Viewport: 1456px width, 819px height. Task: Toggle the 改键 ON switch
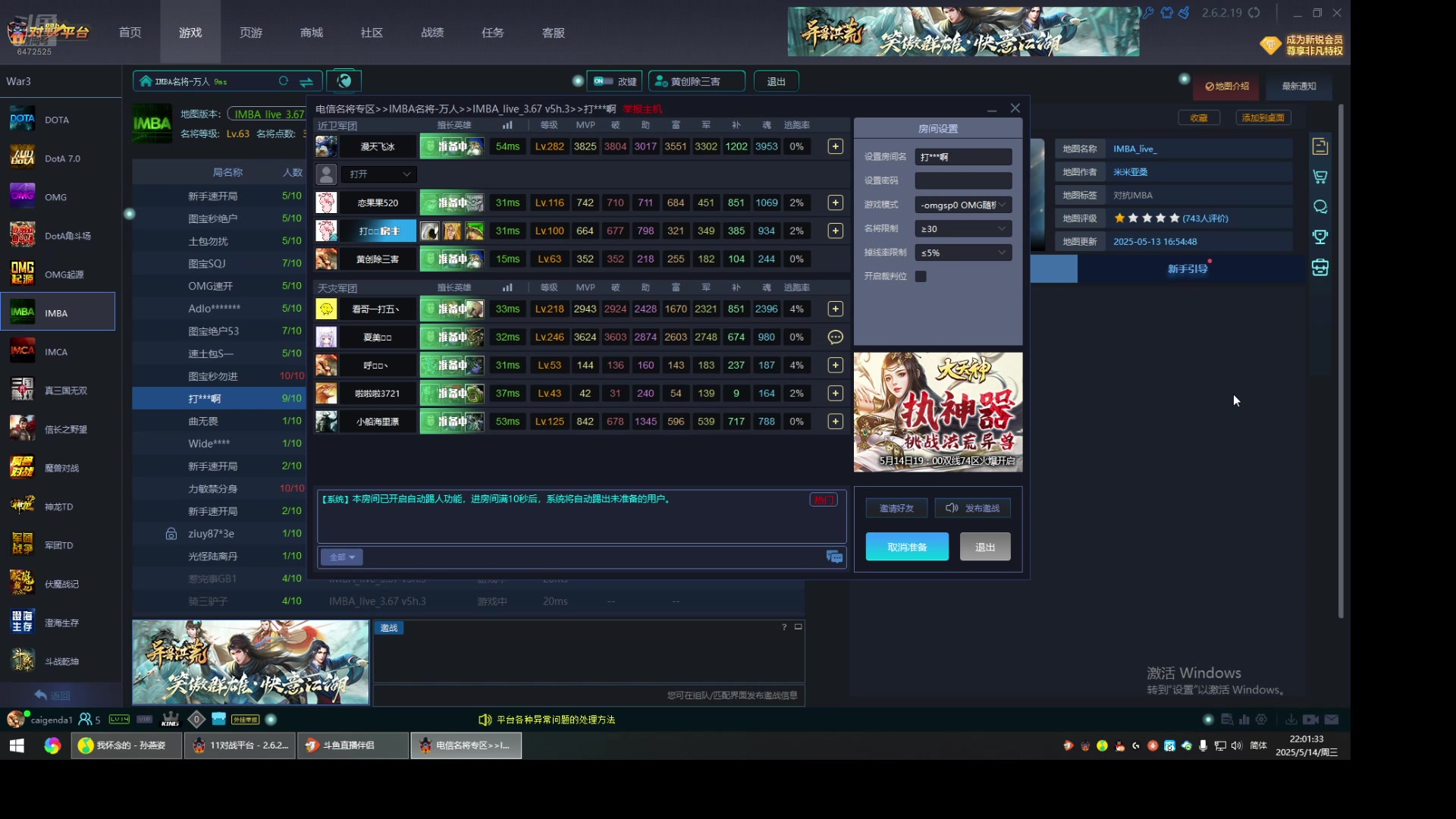[604, 81]
